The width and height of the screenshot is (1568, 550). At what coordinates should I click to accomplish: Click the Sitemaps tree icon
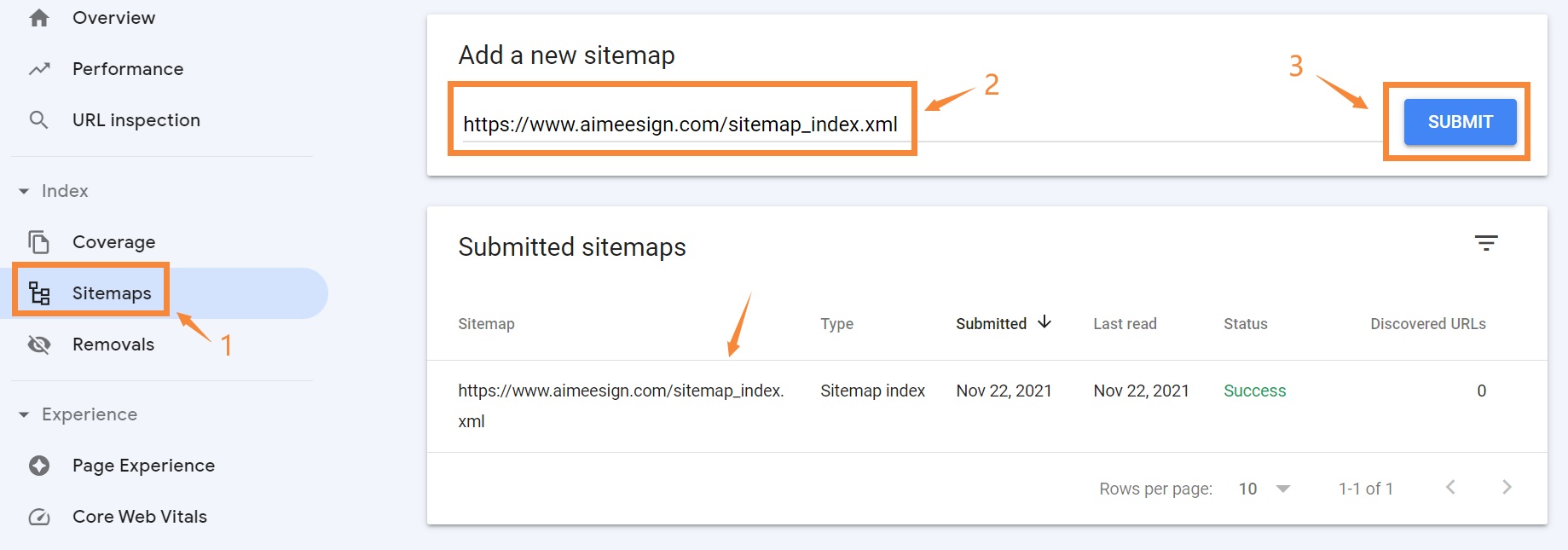(39, 293)
